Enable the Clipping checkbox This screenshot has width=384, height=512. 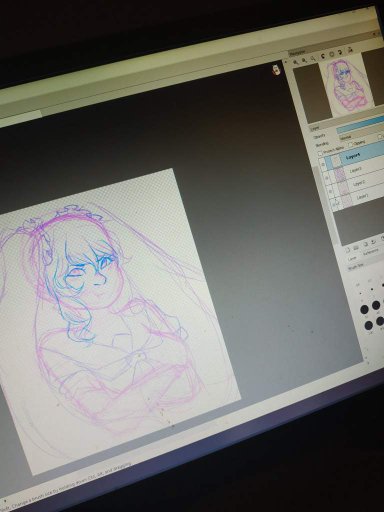coord(350,144)
